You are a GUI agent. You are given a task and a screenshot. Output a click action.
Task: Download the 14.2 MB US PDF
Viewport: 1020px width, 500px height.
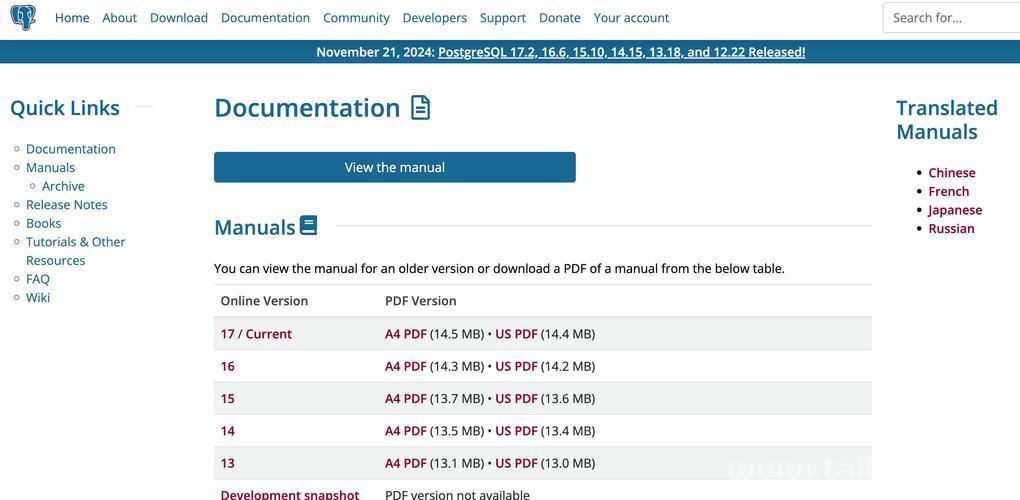coord(517,367)
